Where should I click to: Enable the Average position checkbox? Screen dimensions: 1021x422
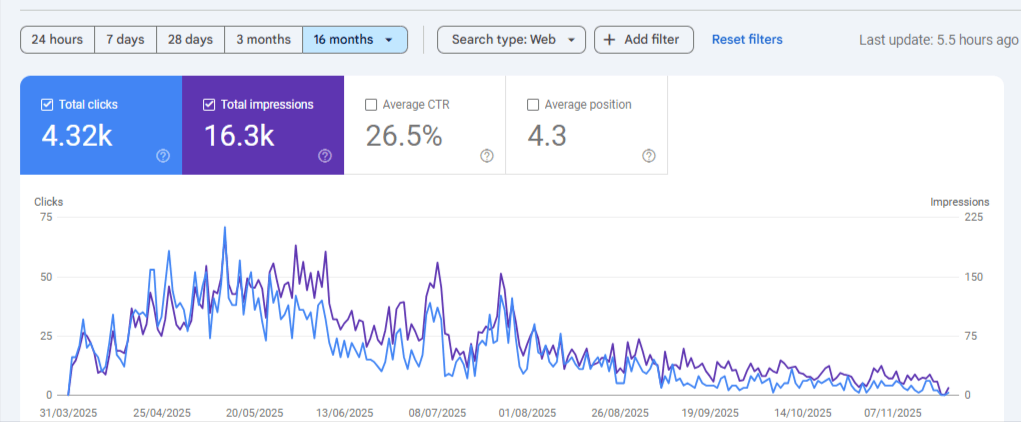(533, 104)
